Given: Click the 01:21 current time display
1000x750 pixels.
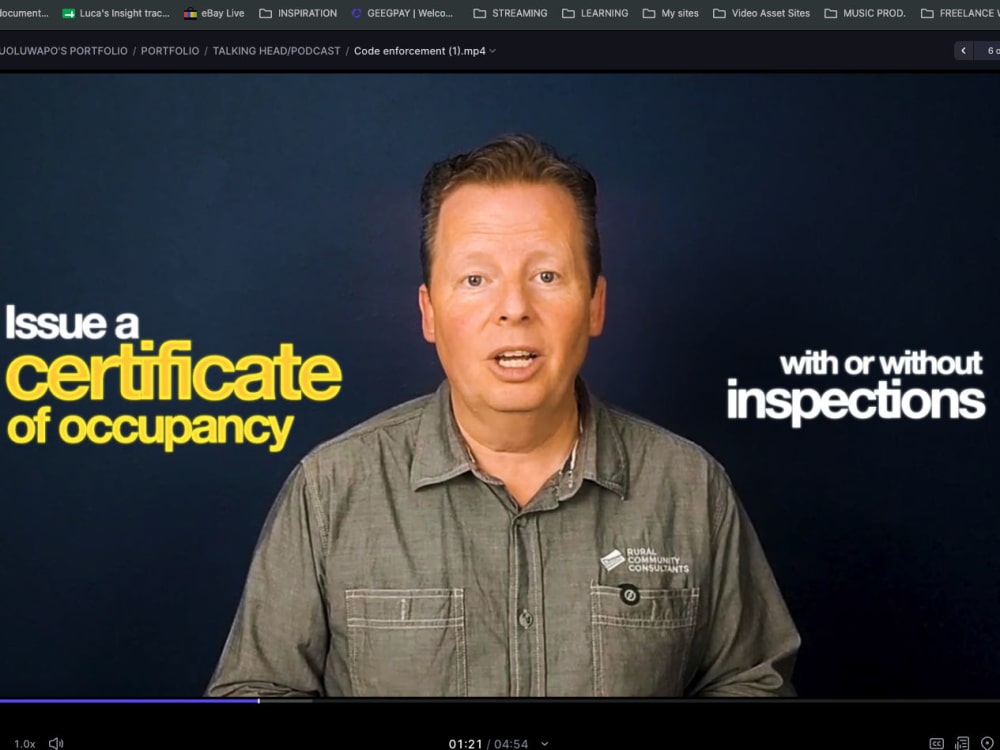Looking at the screenshot, I should click(466, 744).
